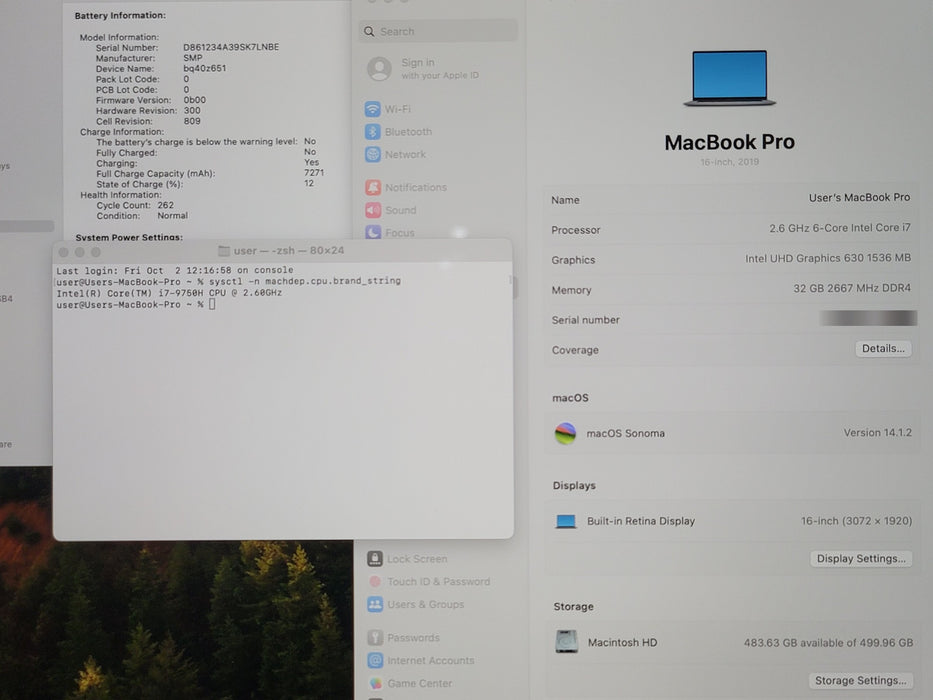Screen dimensions: 933x700
Task: Open Focus moon icon in sidebar
Action: 373,232
